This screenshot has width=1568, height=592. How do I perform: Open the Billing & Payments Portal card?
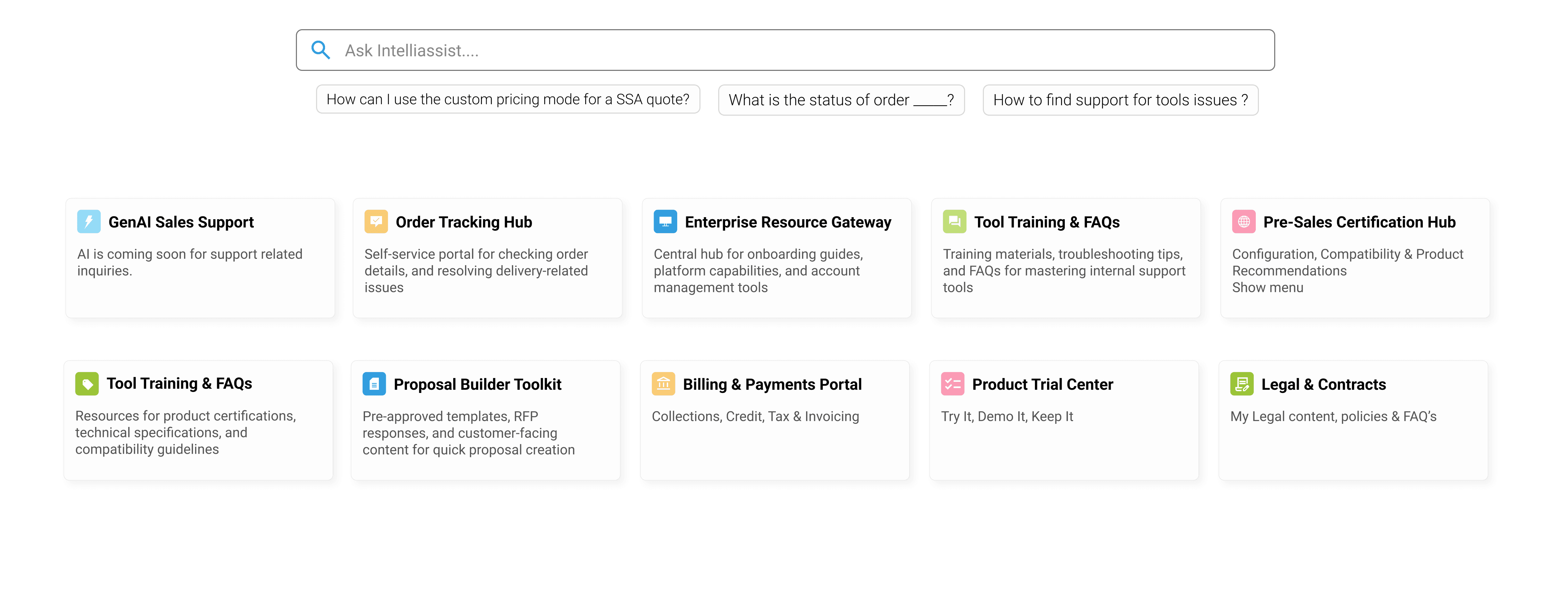775,420
